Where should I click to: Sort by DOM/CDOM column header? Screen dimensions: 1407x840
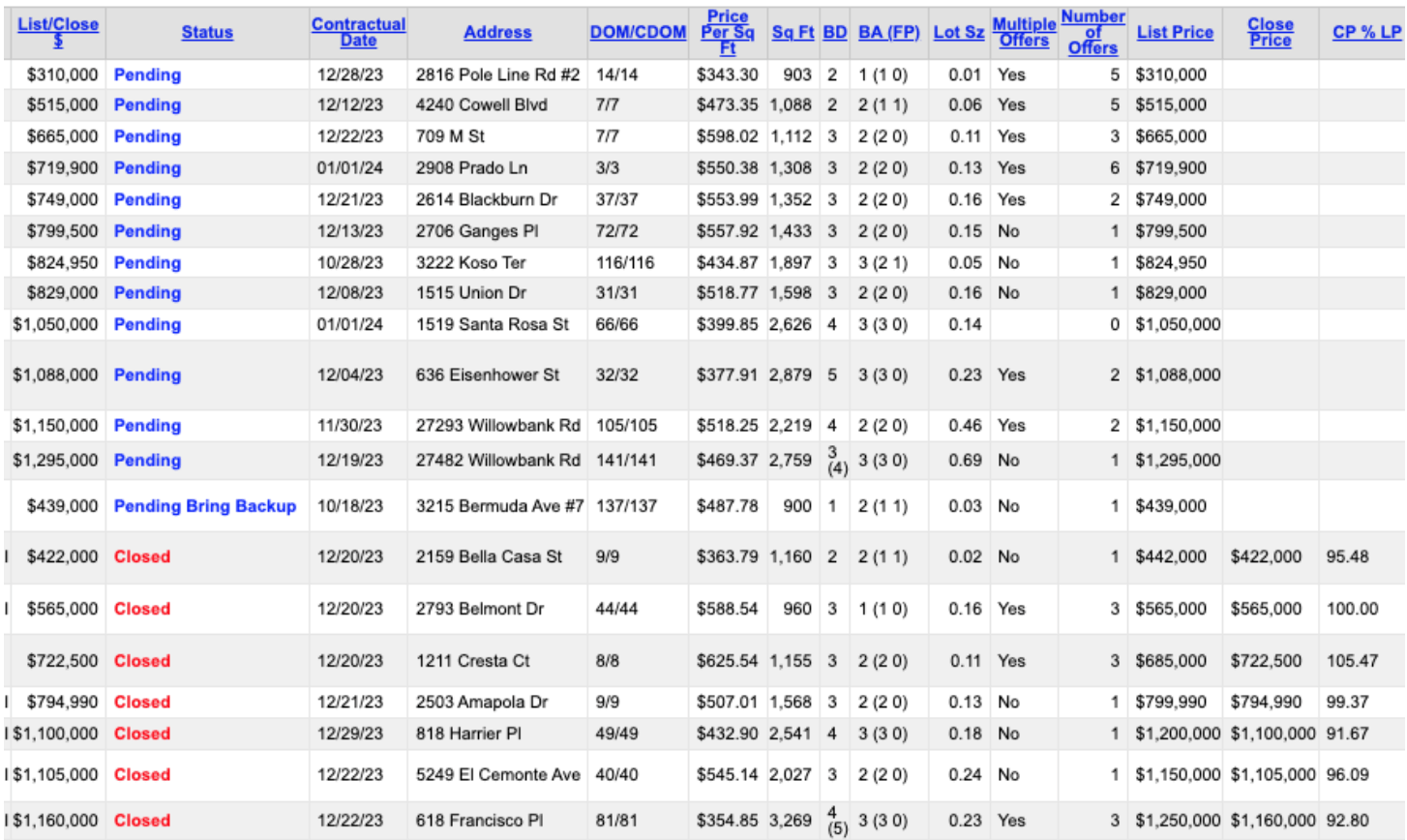(x=638, y=32)
